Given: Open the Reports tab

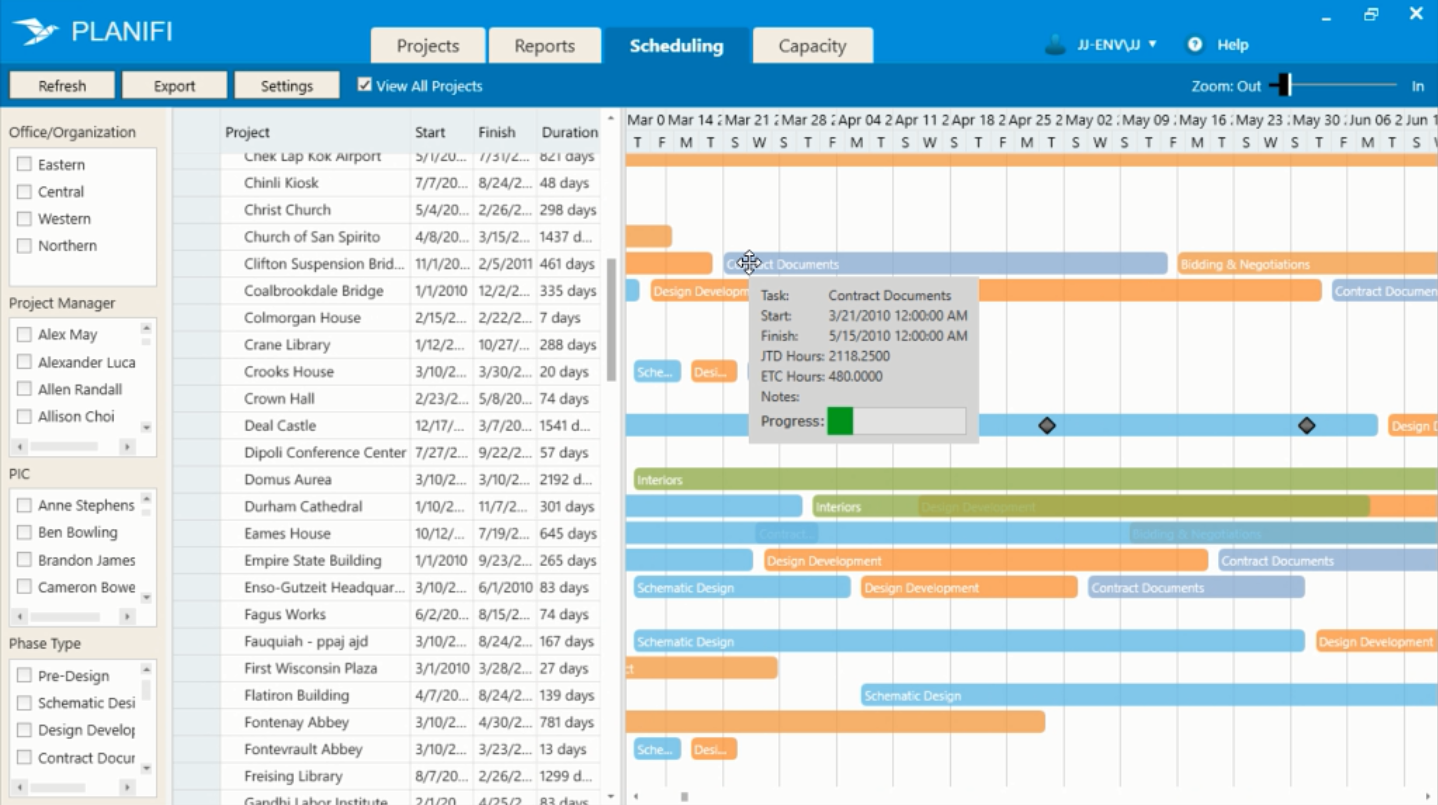Looking at the screenshot, I should pyautogui.click(x=545, y=46).
